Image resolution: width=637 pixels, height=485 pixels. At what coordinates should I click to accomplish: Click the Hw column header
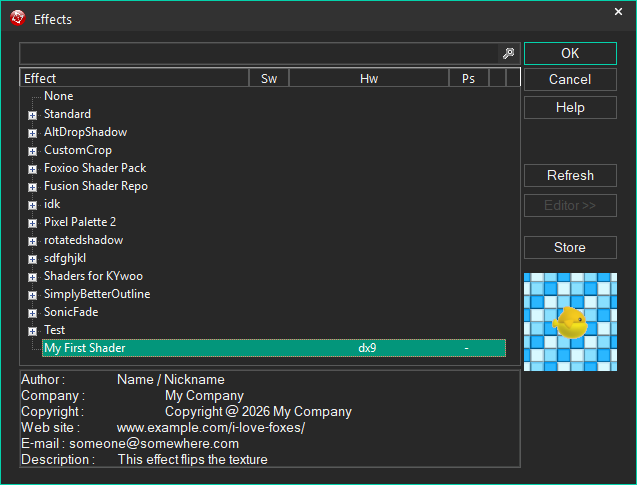[x=368, y=78]
